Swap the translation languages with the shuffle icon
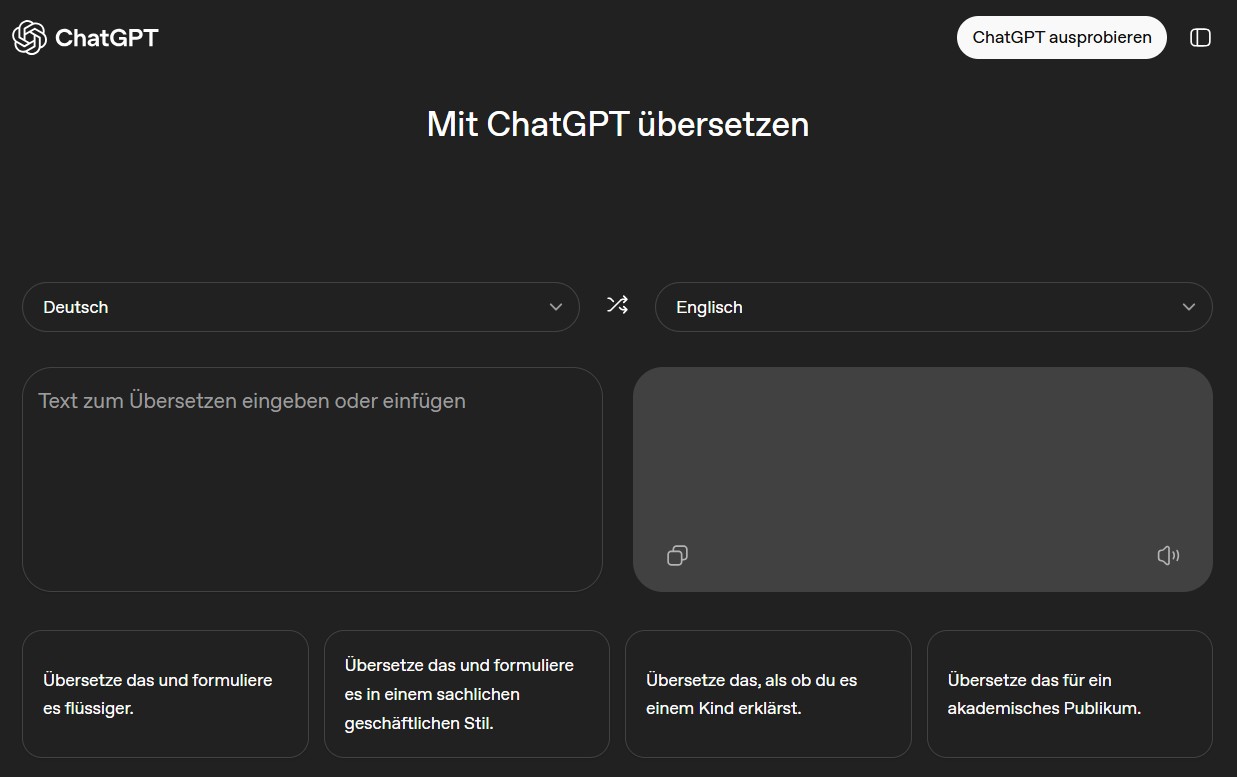Screen dimensions: 1237x777 [x=617, y=305]
